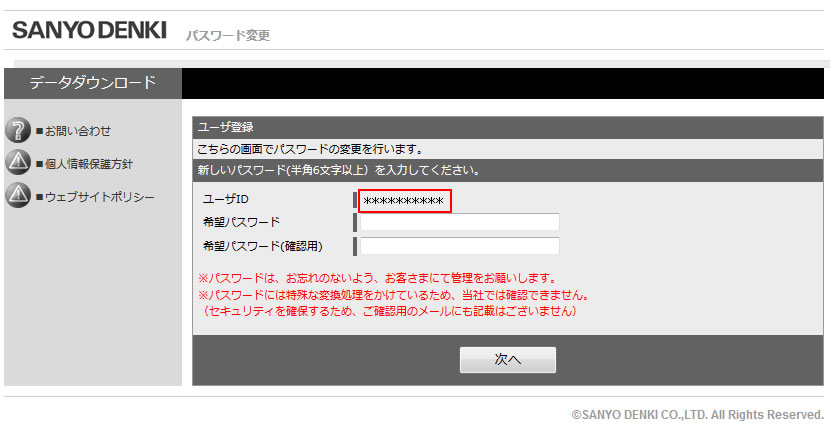Click the パスワード変更 page title
Image resolution: width=830 pixels, height=427 pixels.
pyautogui.click(x=228, y=35)
